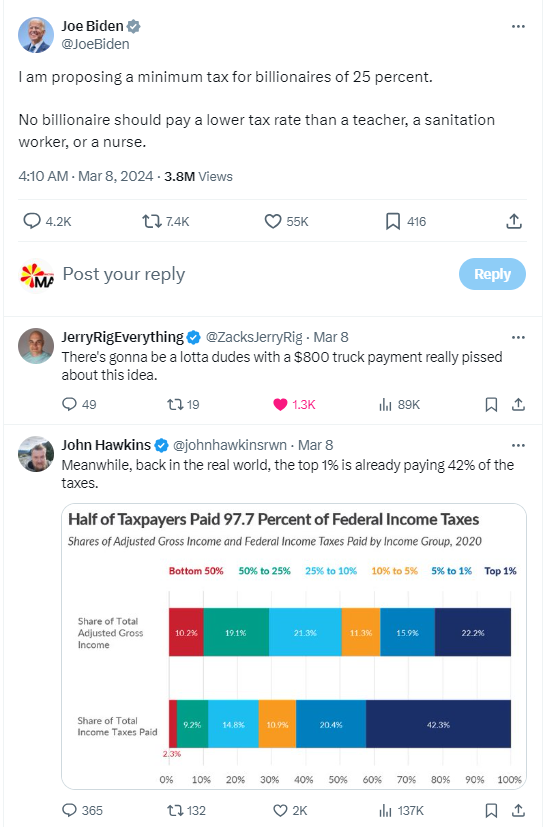Bookmark Joe Biden's post showing 416 bookmarks
Screen dimensions: 550x827
[406, 221]
